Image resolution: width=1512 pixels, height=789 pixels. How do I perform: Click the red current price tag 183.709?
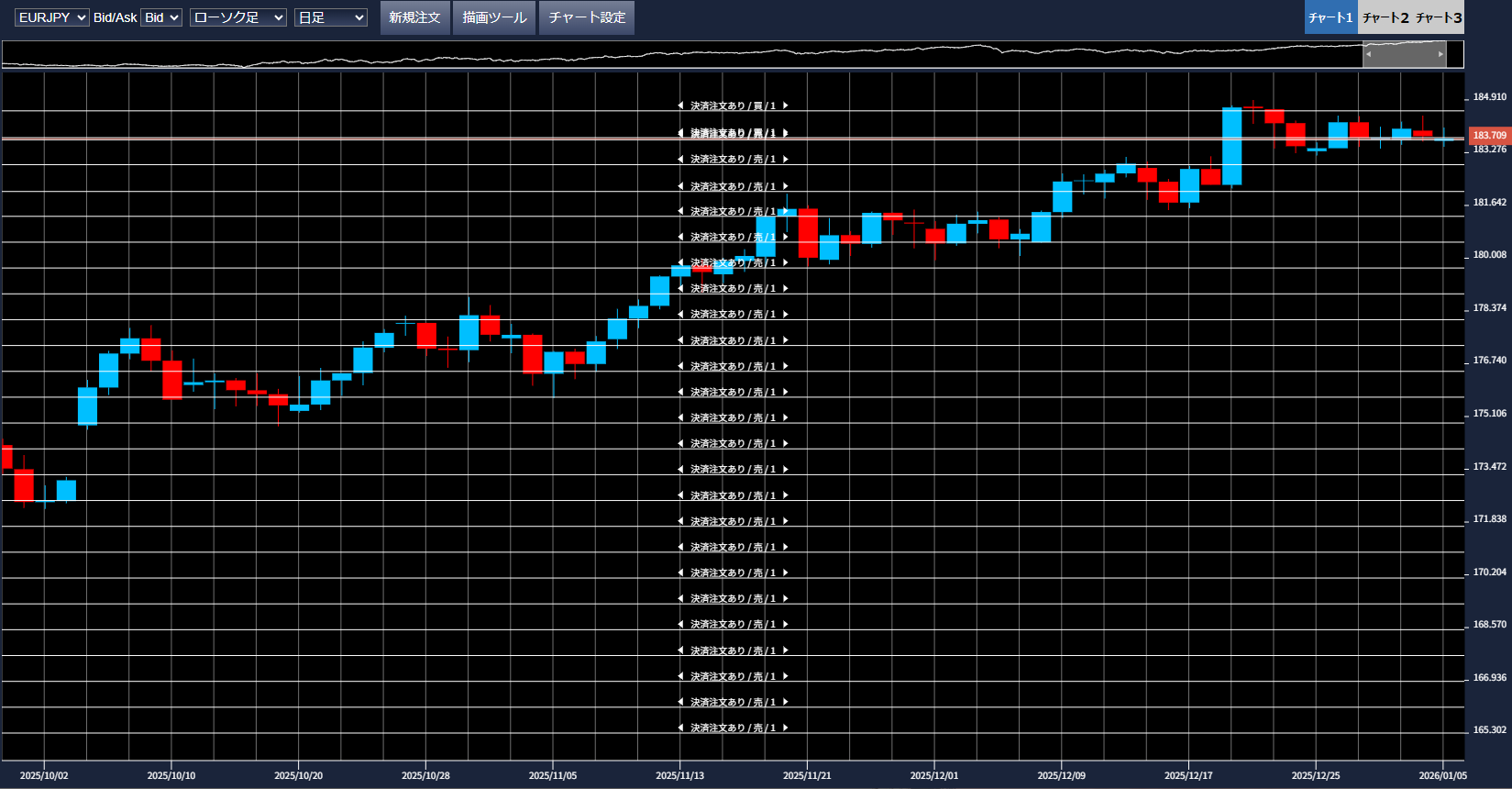(x=1489, y=135)
